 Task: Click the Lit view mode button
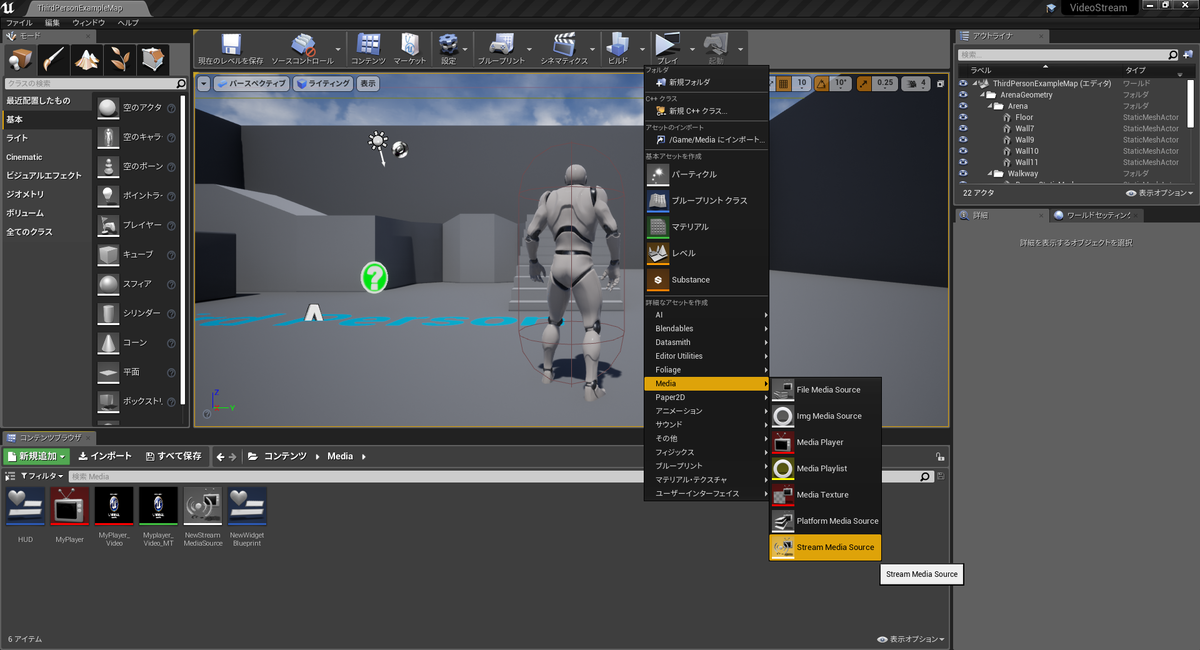pos(322,84)
